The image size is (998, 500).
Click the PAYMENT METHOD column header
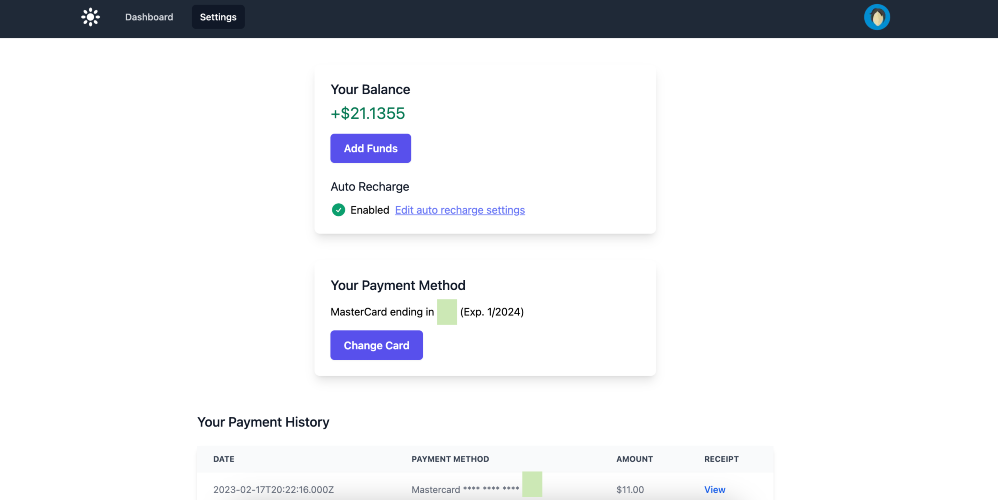coord(450,459)
